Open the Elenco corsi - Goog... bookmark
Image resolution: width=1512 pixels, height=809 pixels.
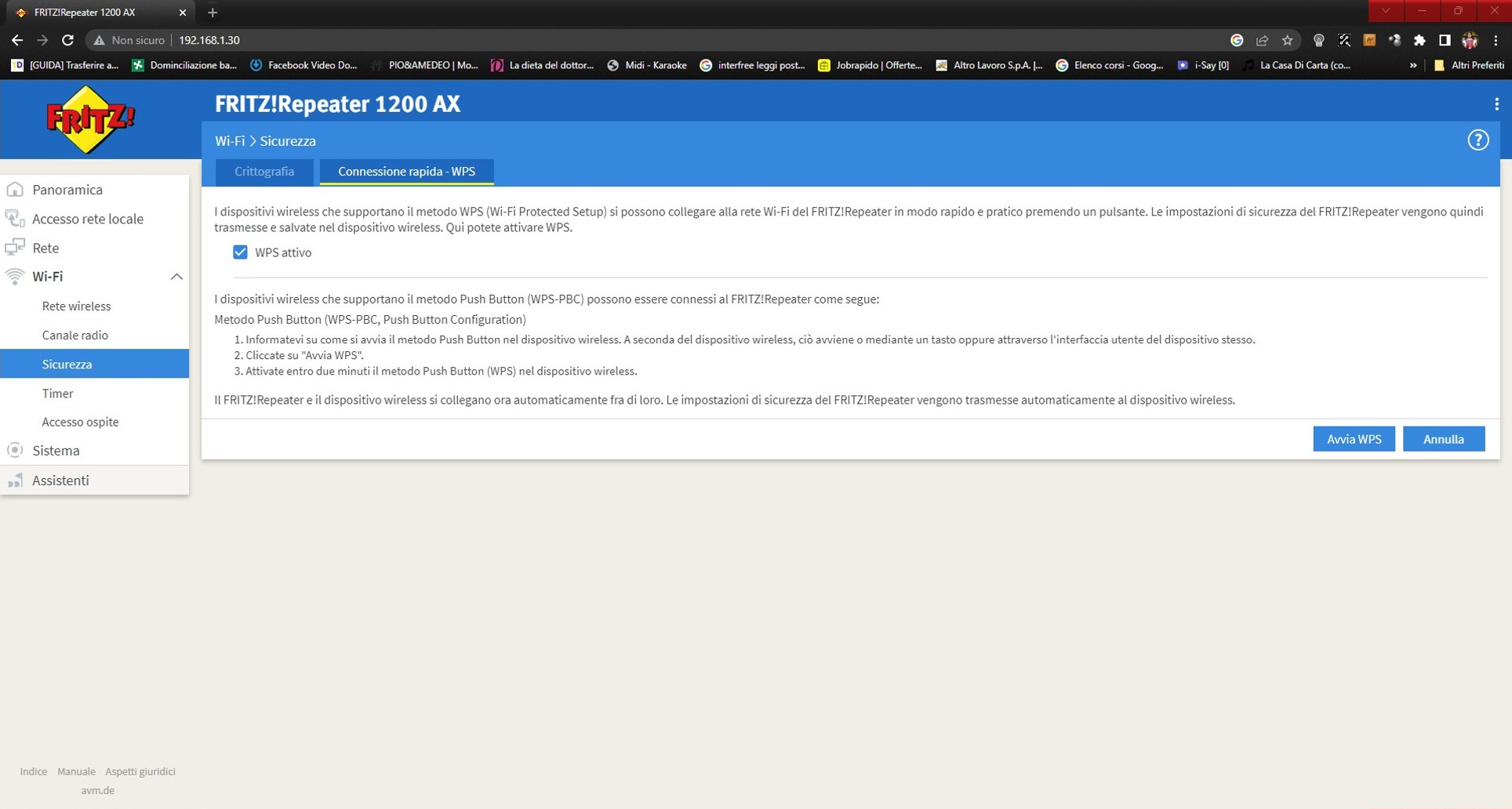(x=1110, y=65)
